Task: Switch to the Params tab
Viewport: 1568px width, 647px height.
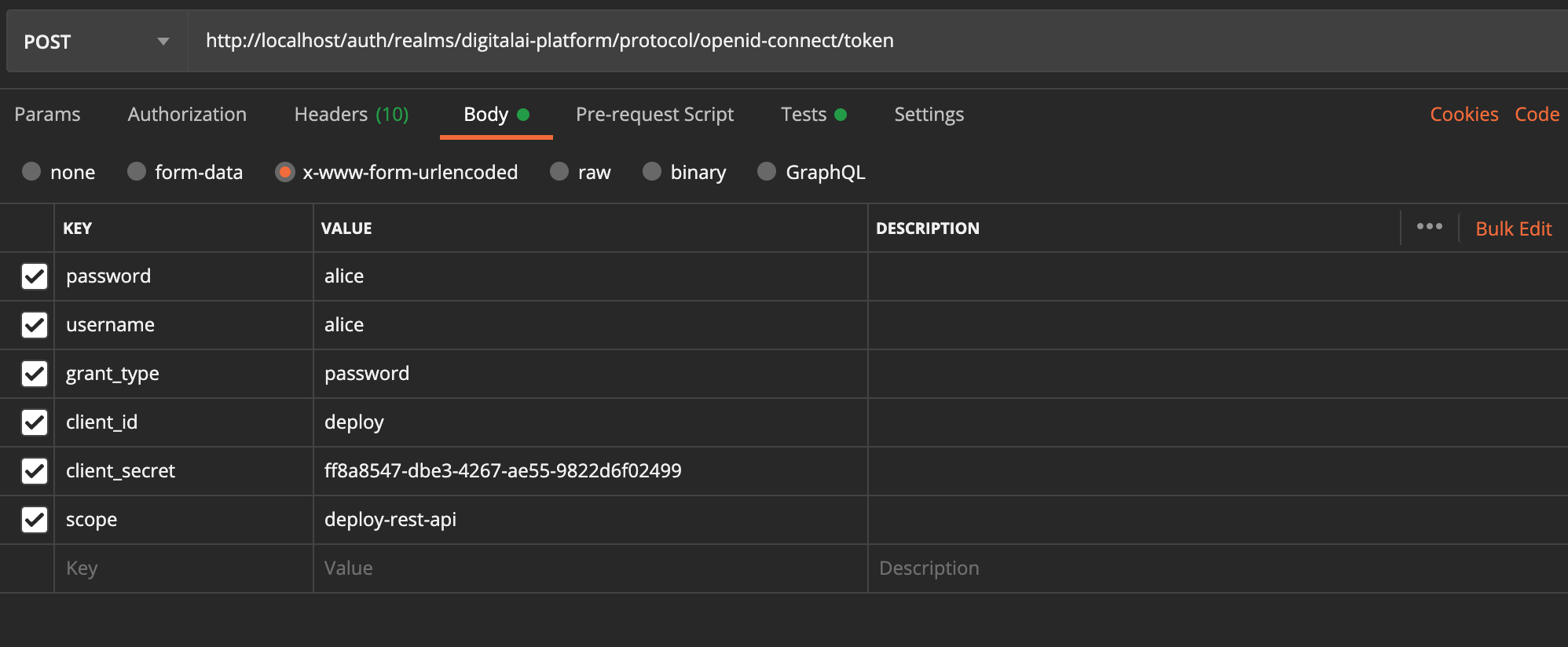Action: (x=47, y=115)
